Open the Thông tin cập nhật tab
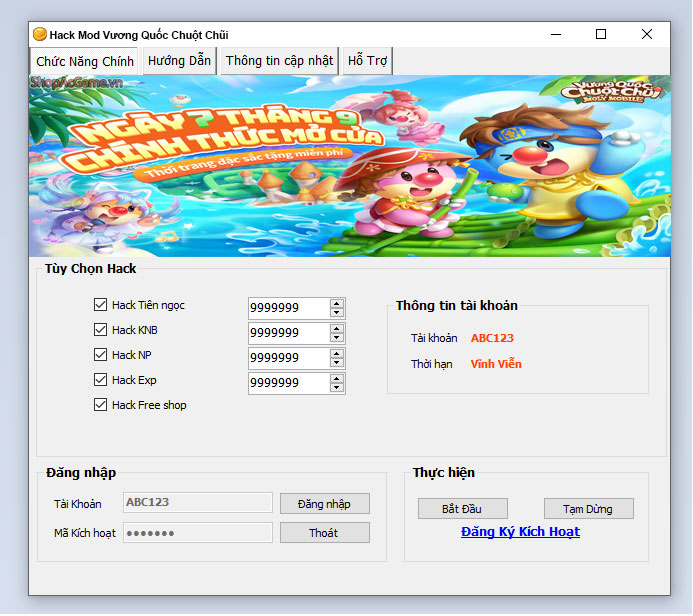 279,61
